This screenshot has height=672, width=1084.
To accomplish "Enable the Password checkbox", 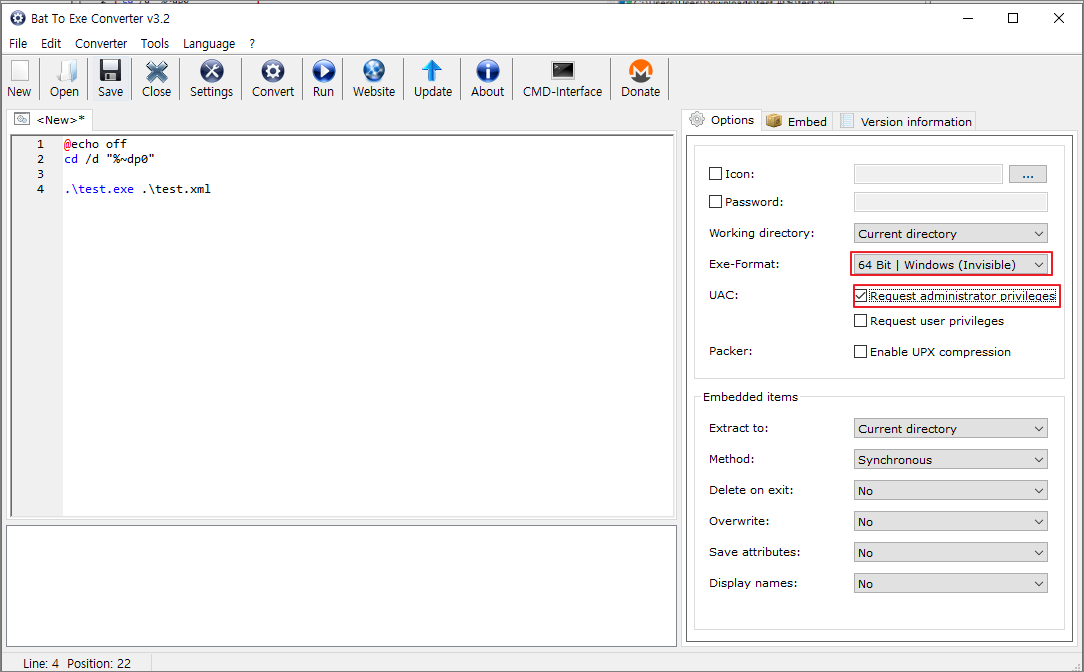I will click(x=716, y=202).
